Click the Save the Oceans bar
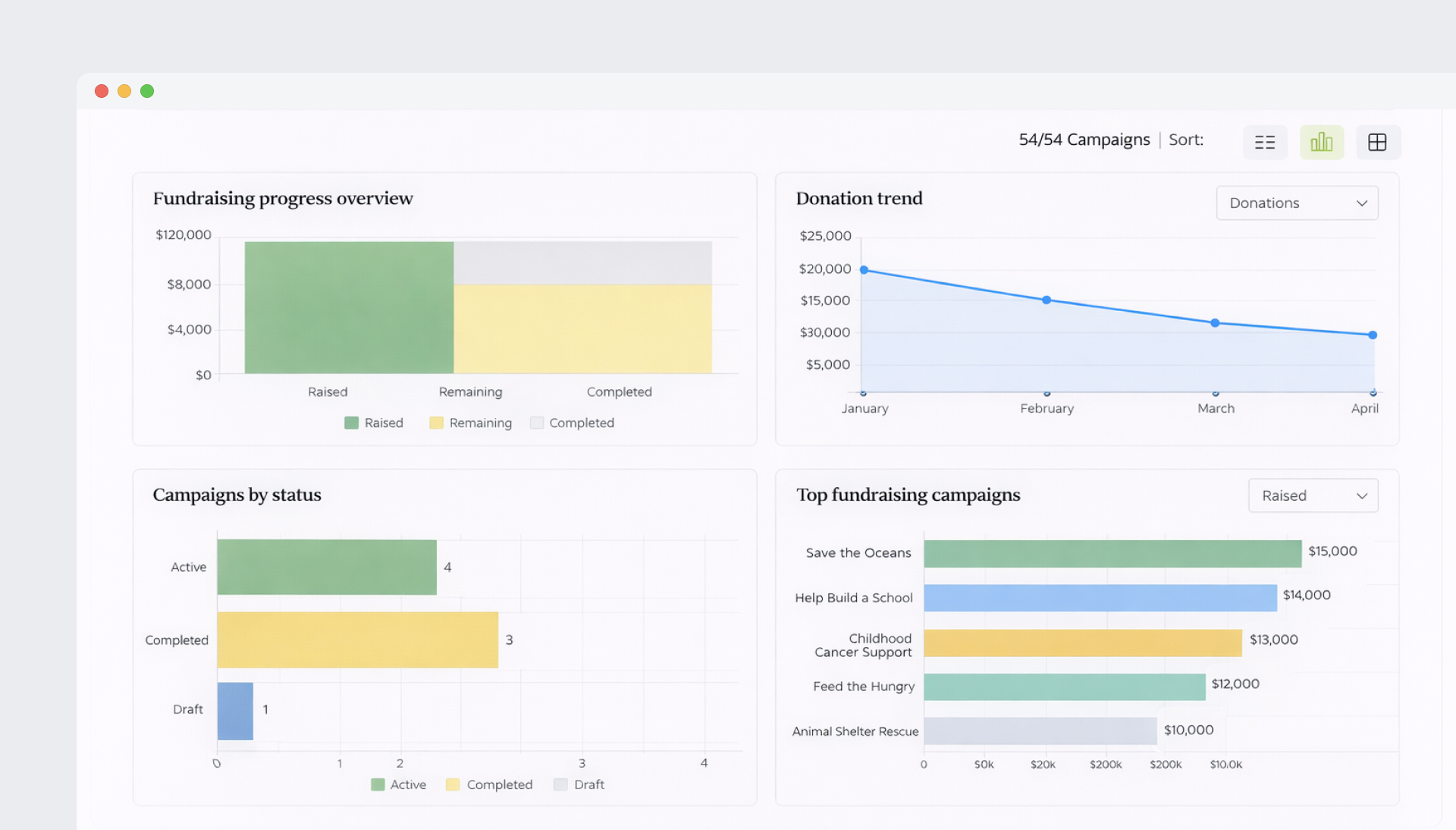The width and height of the screenshot is (1456, 830). (1112, 553)
